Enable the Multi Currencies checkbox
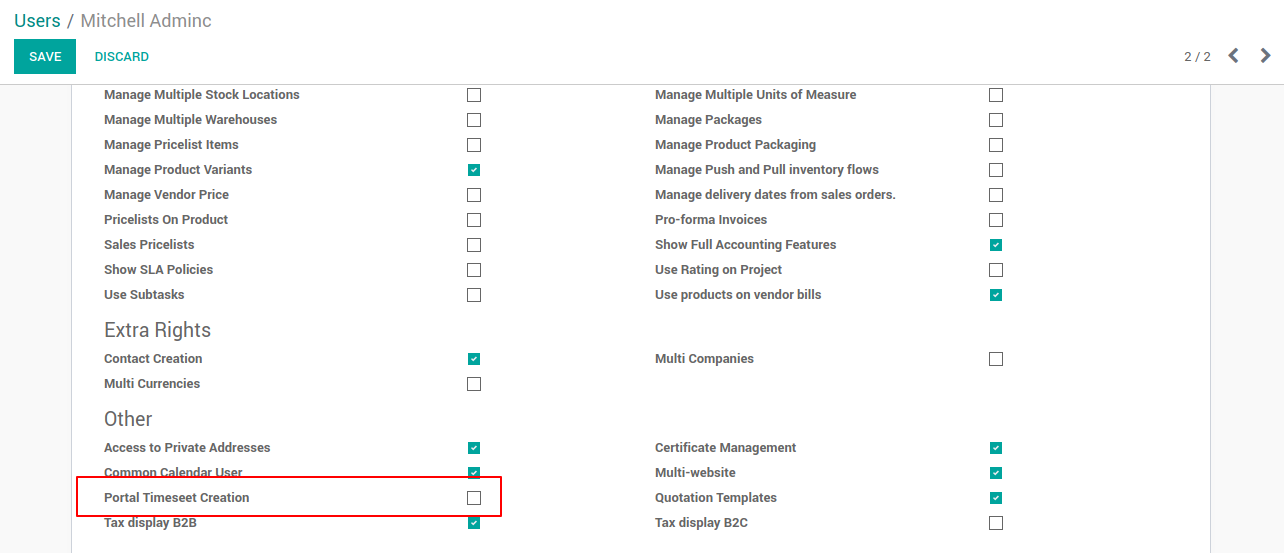The image size is (1284, 553). coord(474,384)
